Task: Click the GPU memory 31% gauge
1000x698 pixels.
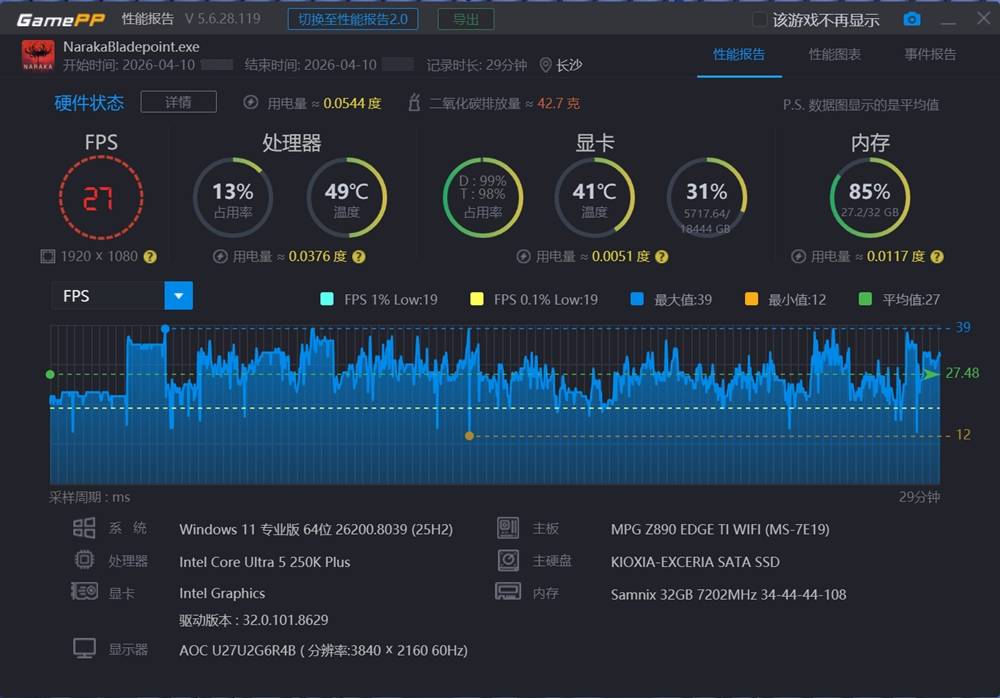Action: click(x=707, y=198)
